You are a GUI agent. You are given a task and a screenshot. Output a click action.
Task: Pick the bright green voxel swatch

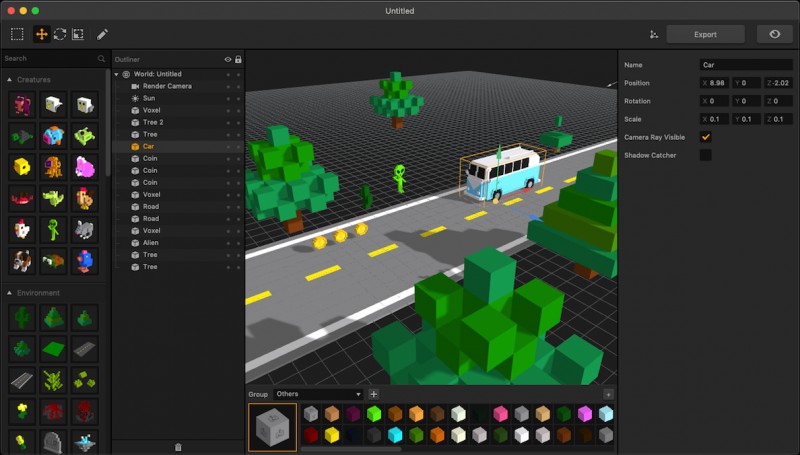[x=374, y=413]
